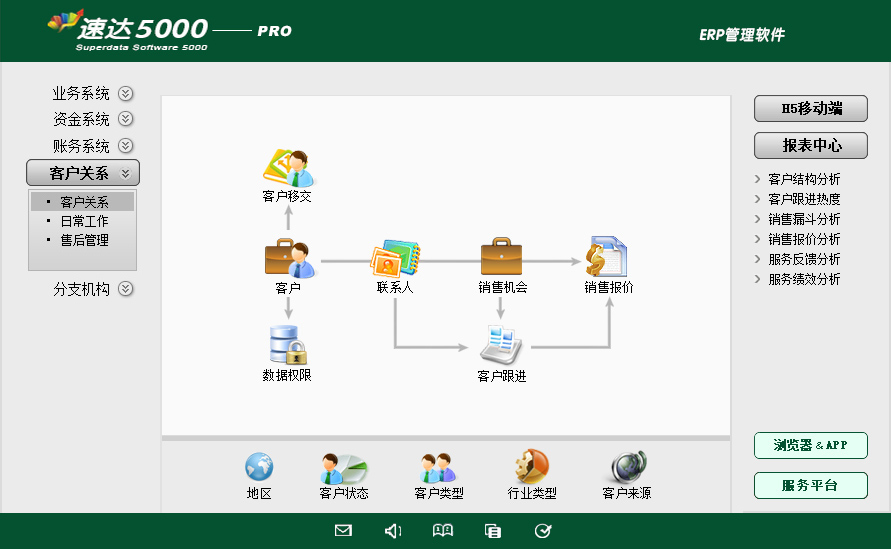Open the 地区 region globe icon
The image size is (891, 549).
(259, 467)
